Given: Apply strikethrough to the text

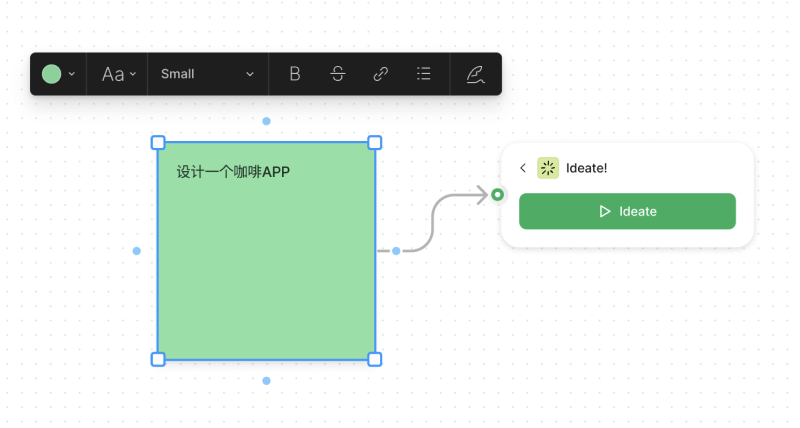Looking at the screenshot, I should point(338,74).
